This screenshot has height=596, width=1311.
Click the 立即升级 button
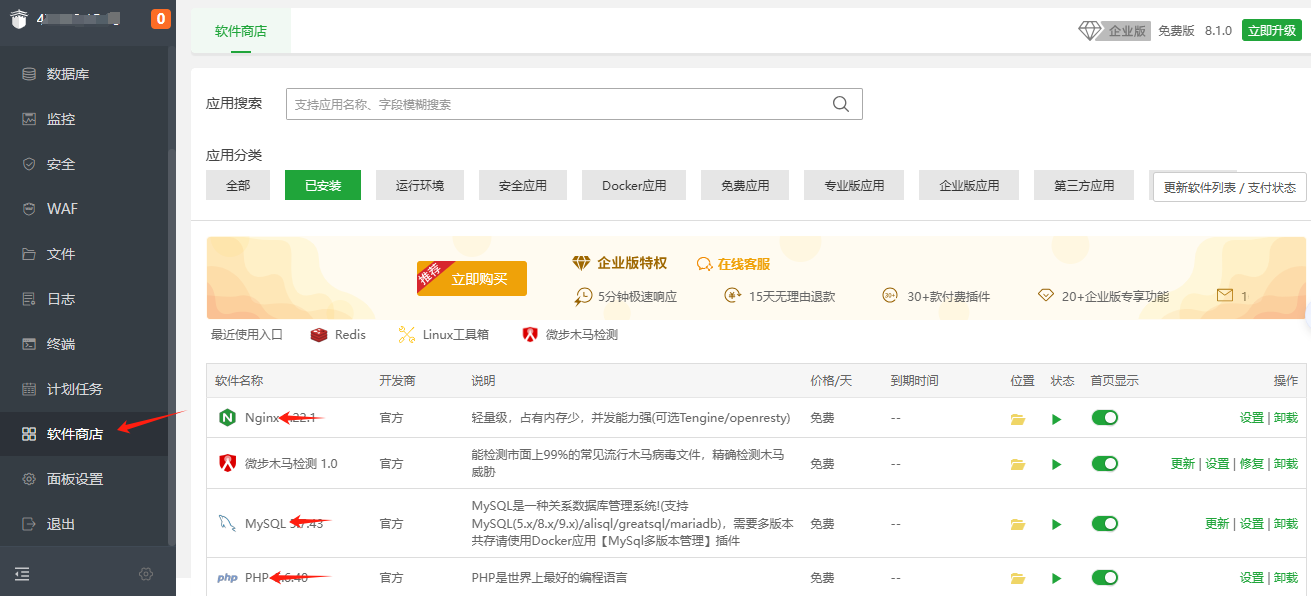click(1271, 31)
